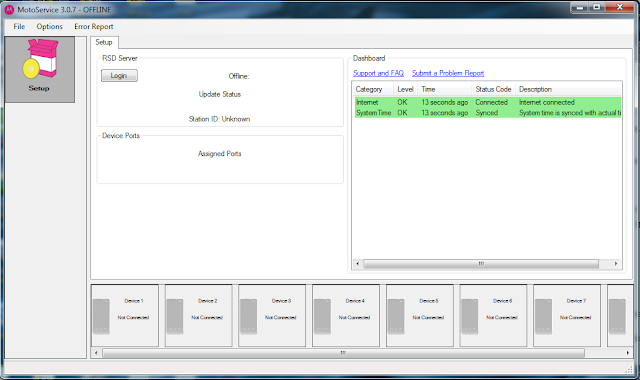This screenshot has height=380, width=640.
Task: Select the Device 6 phone icon
Action: (470, 316)
